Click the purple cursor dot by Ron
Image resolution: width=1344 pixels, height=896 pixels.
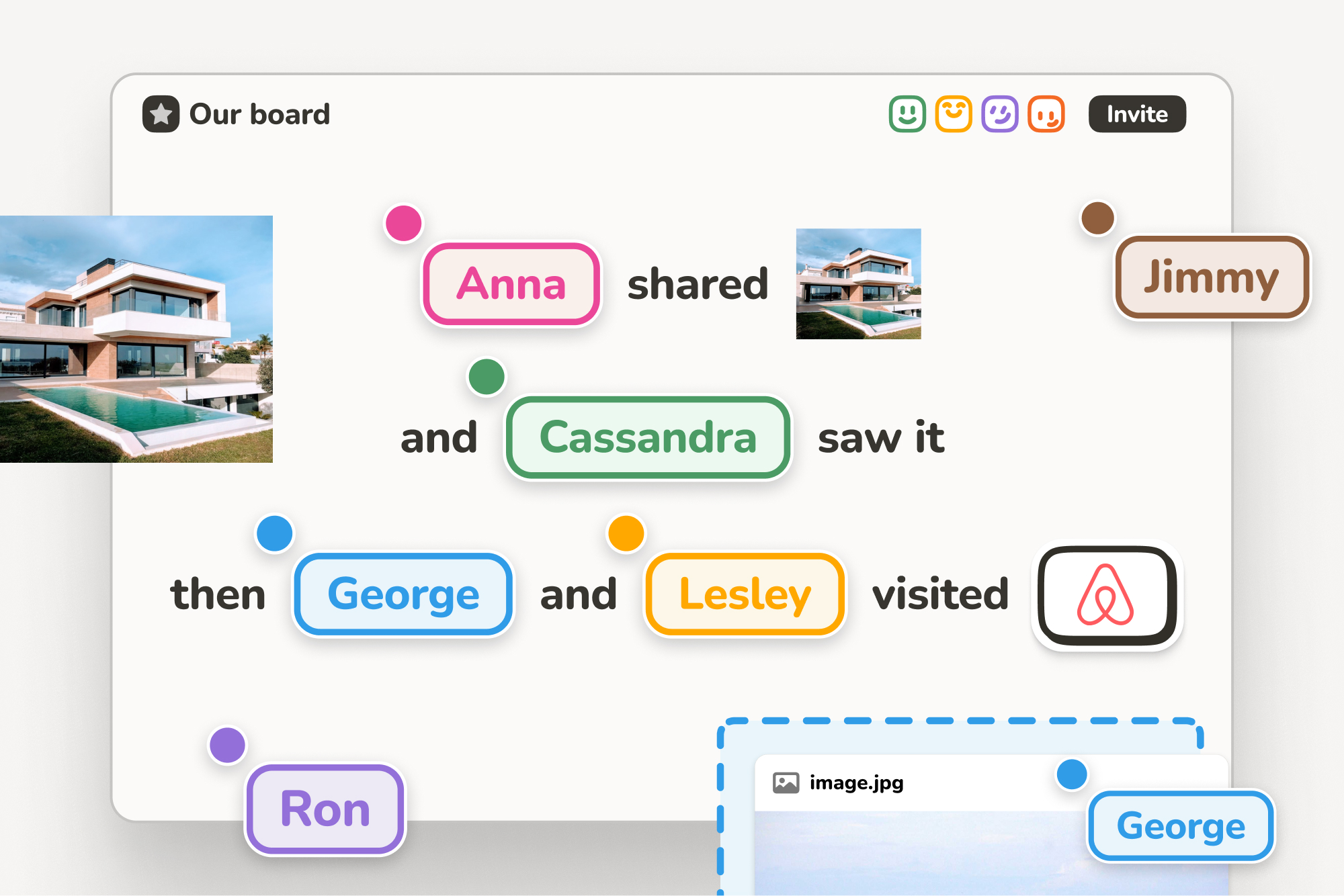coord(228,746)
